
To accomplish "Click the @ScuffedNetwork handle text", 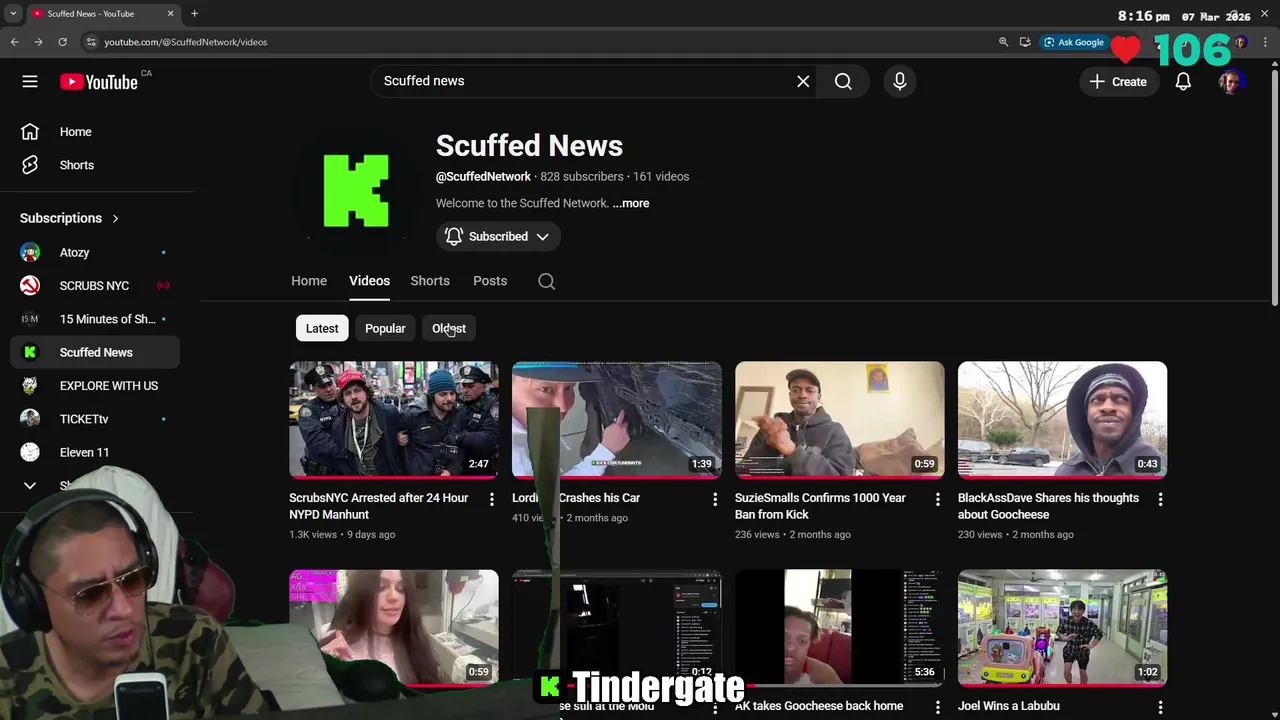I will (483, 177).
